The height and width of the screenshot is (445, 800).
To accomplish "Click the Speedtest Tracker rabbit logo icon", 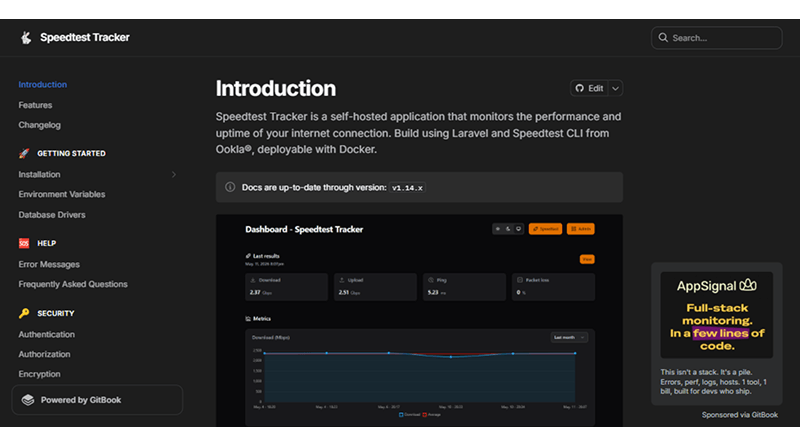I will click(x=26, y=37).
